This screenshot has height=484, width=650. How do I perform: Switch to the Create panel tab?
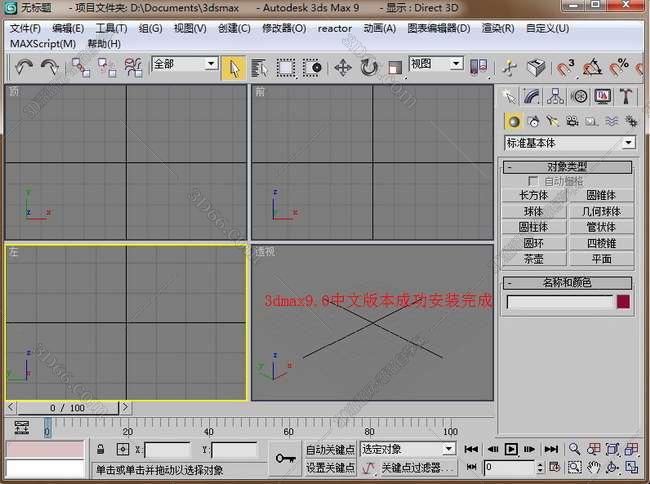tap(509, 97)
